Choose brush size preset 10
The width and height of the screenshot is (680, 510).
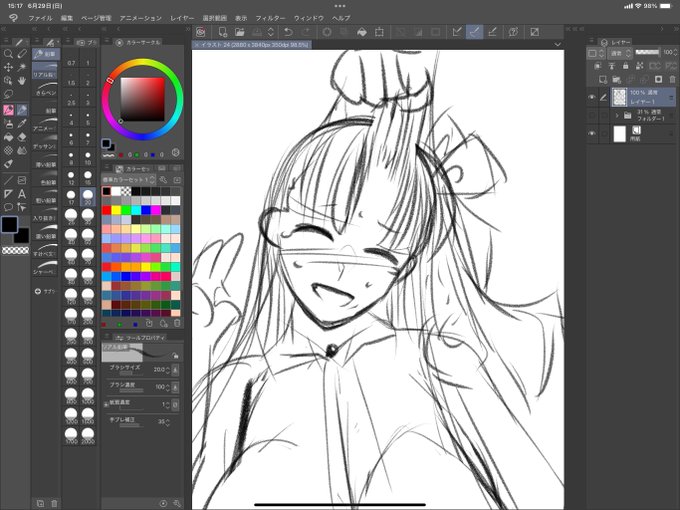pos(88,157)
